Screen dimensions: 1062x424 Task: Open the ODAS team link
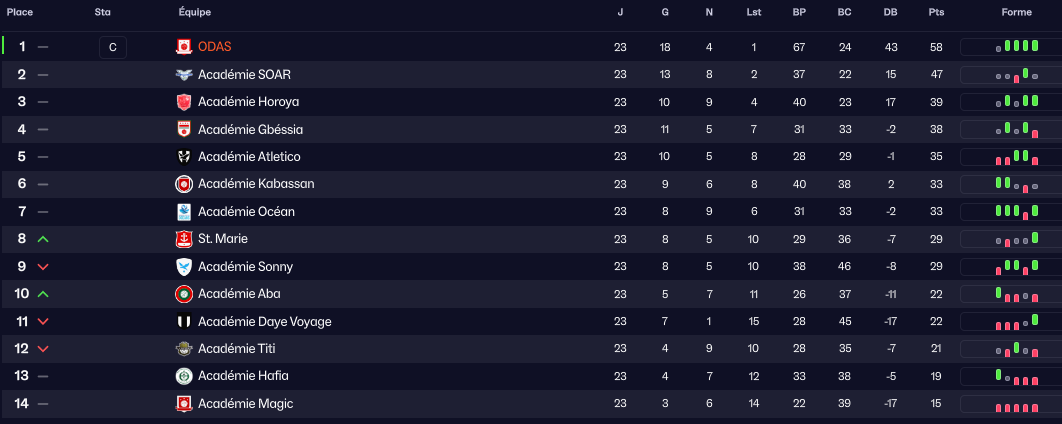point(215,47)
